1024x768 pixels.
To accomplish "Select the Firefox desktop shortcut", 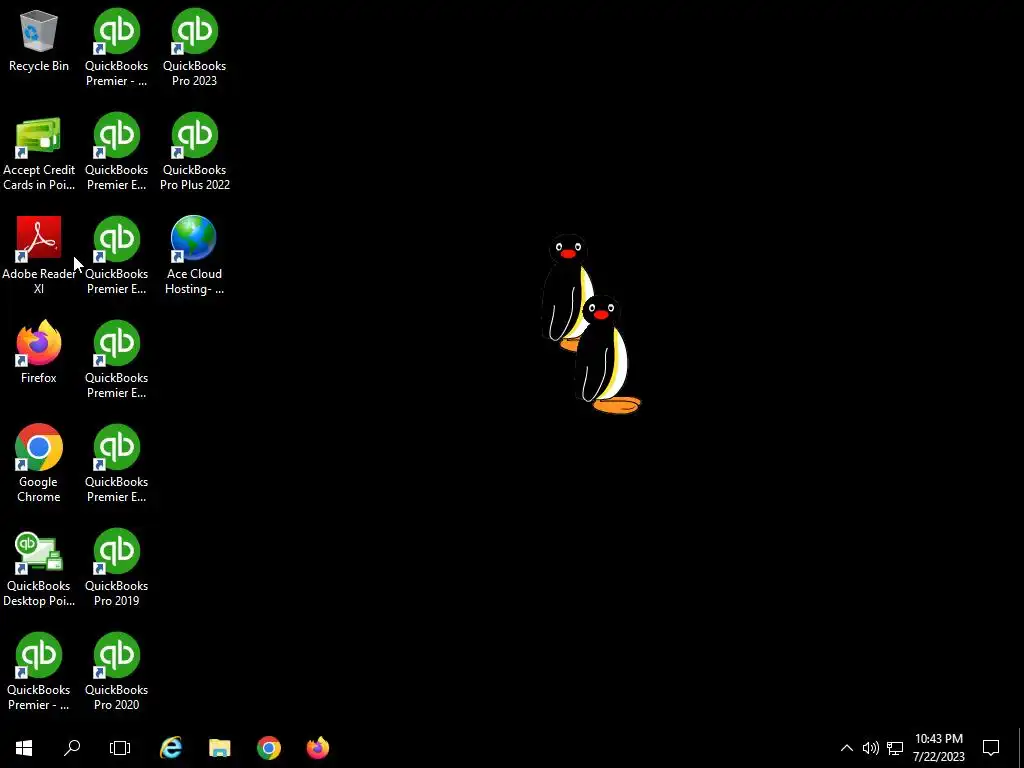I will click(x=39, y=351).
